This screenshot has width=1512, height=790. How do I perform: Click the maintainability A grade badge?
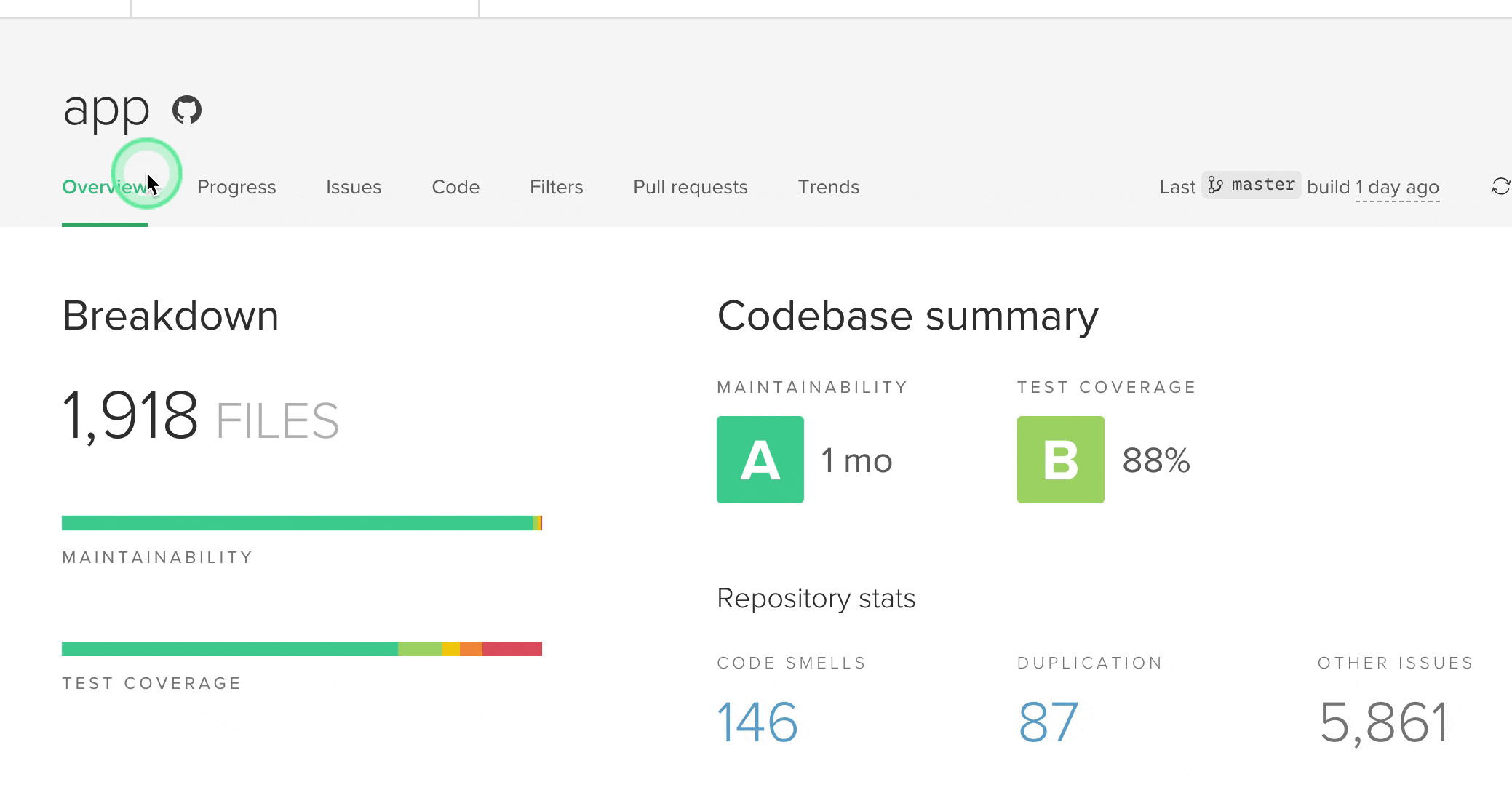point(760,460)
